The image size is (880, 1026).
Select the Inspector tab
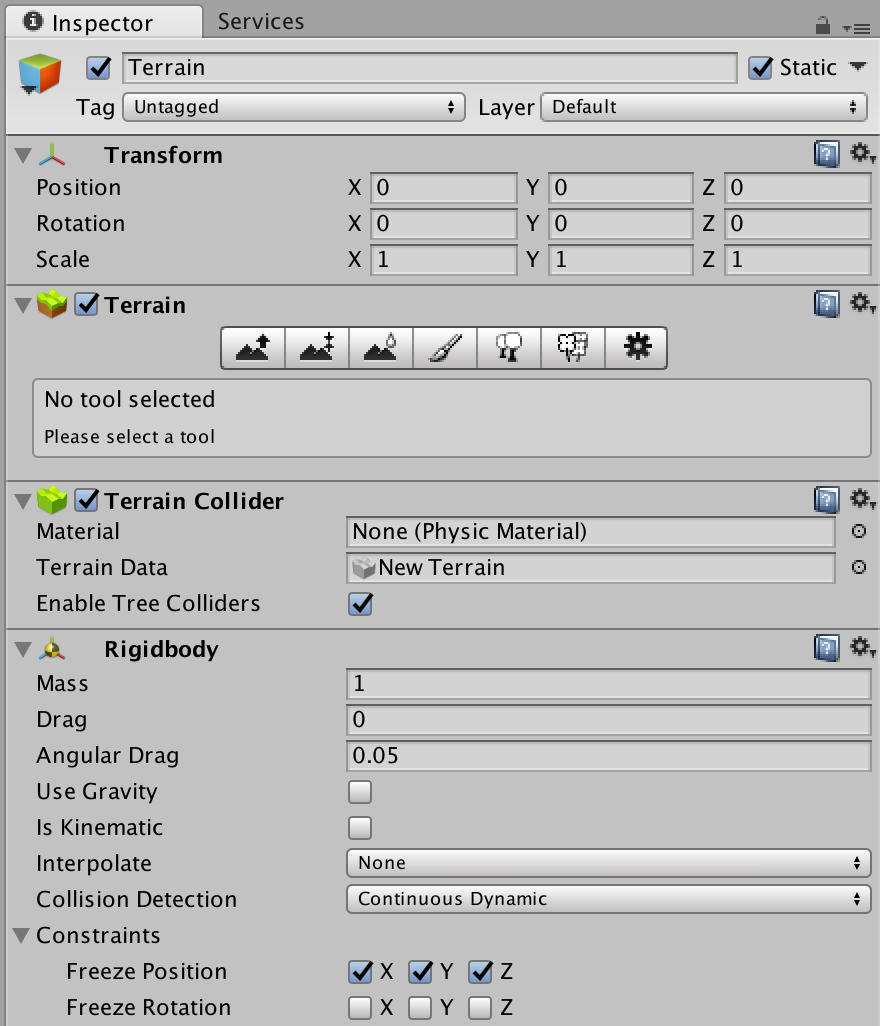100,22
